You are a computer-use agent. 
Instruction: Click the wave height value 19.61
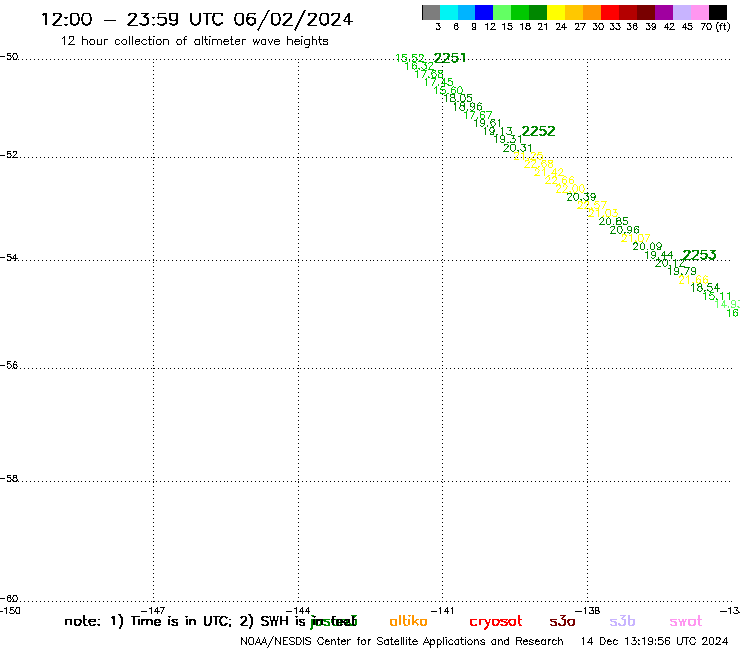[x=488, y=123]
